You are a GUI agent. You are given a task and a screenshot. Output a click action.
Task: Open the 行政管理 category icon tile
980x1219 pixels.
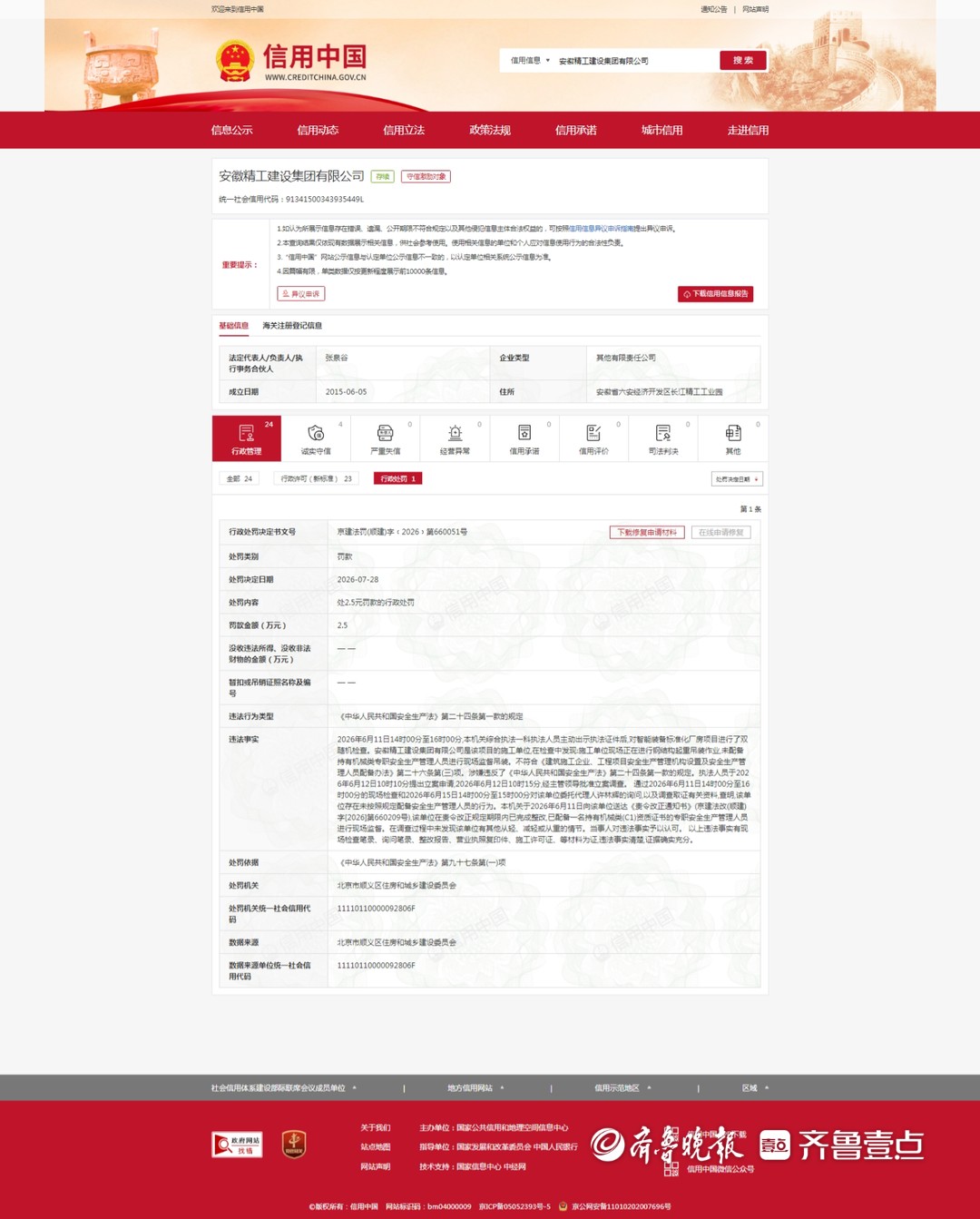tap(247, 438)
